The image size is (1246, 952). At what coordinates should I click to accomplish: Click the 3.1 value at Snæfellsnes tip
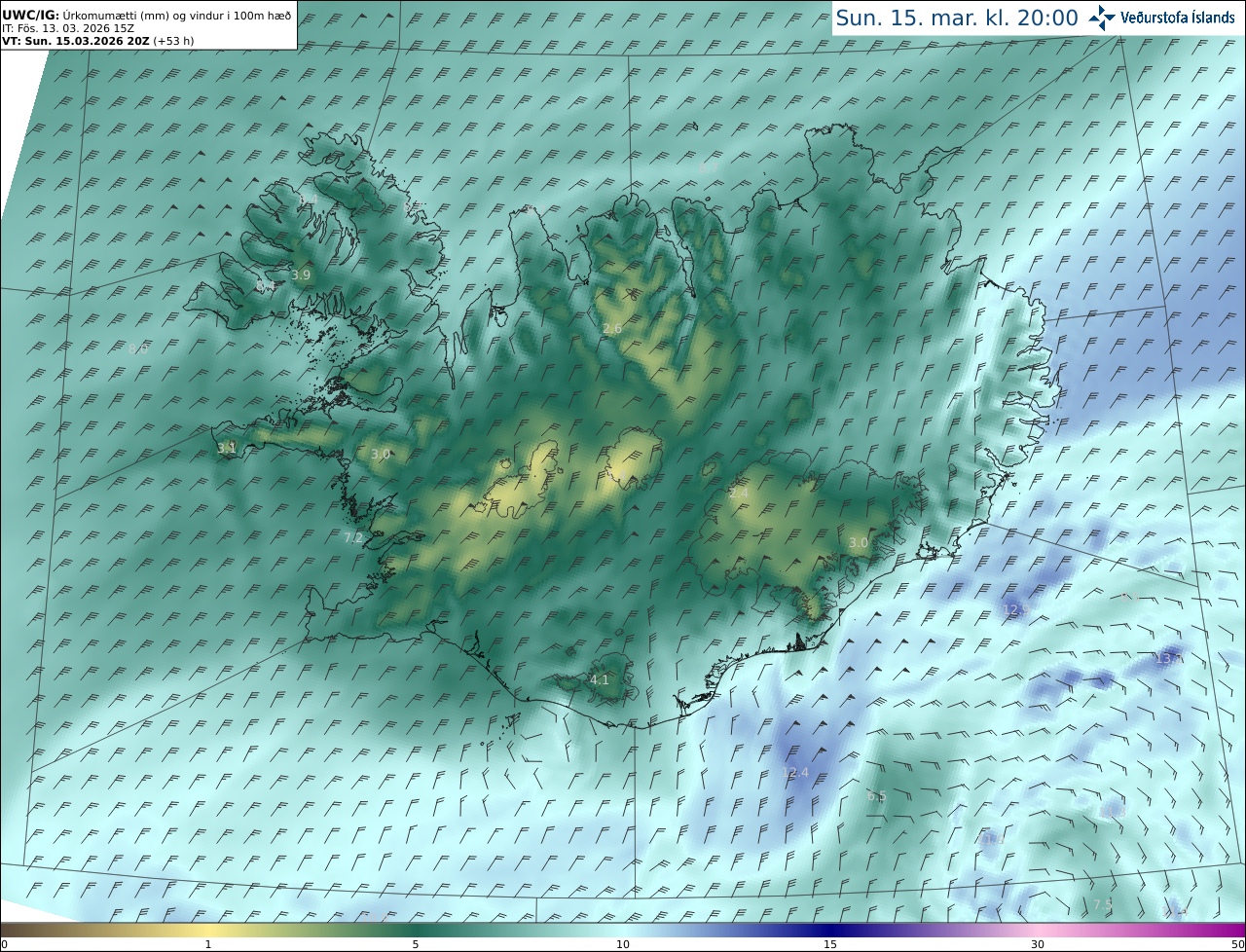[x=227, y=449]
